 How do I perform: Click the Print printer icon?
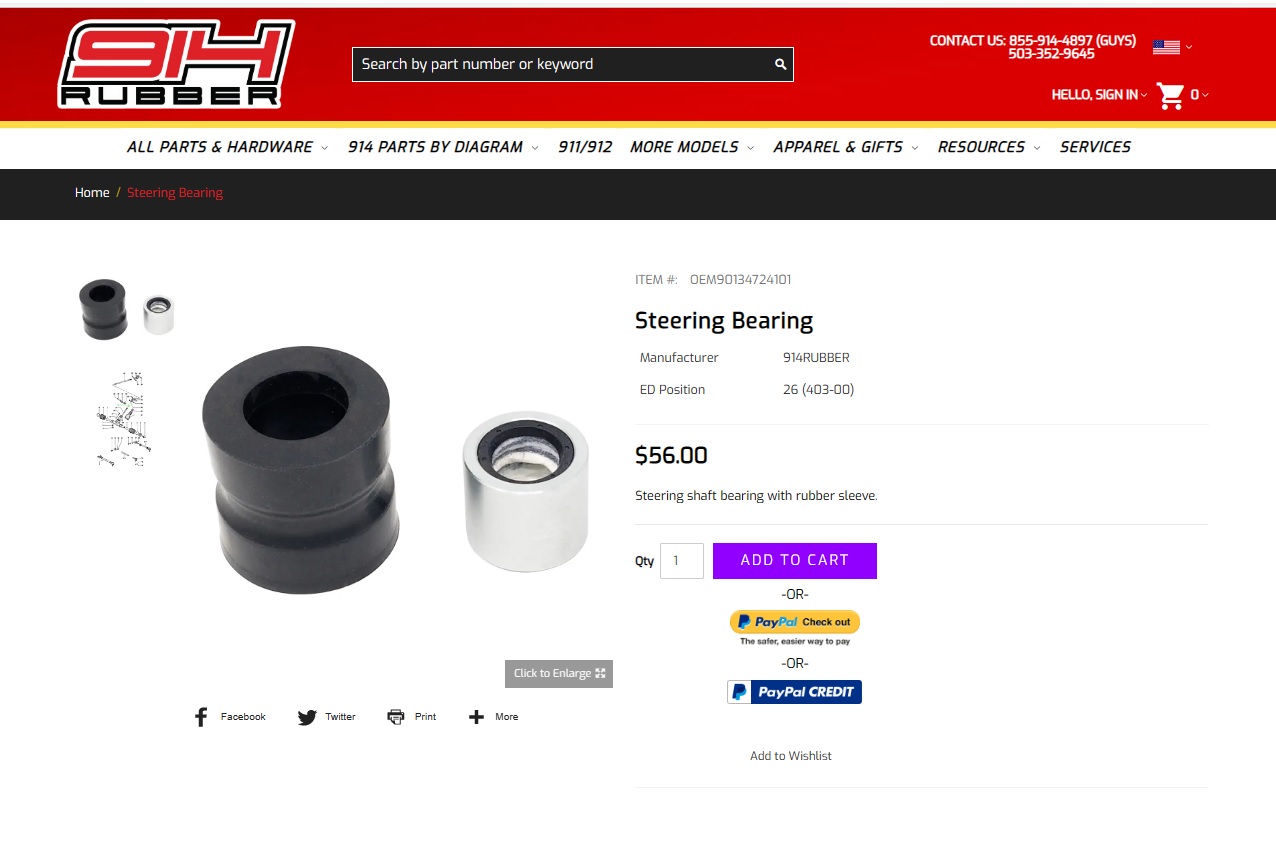click(x=396, y=717)
